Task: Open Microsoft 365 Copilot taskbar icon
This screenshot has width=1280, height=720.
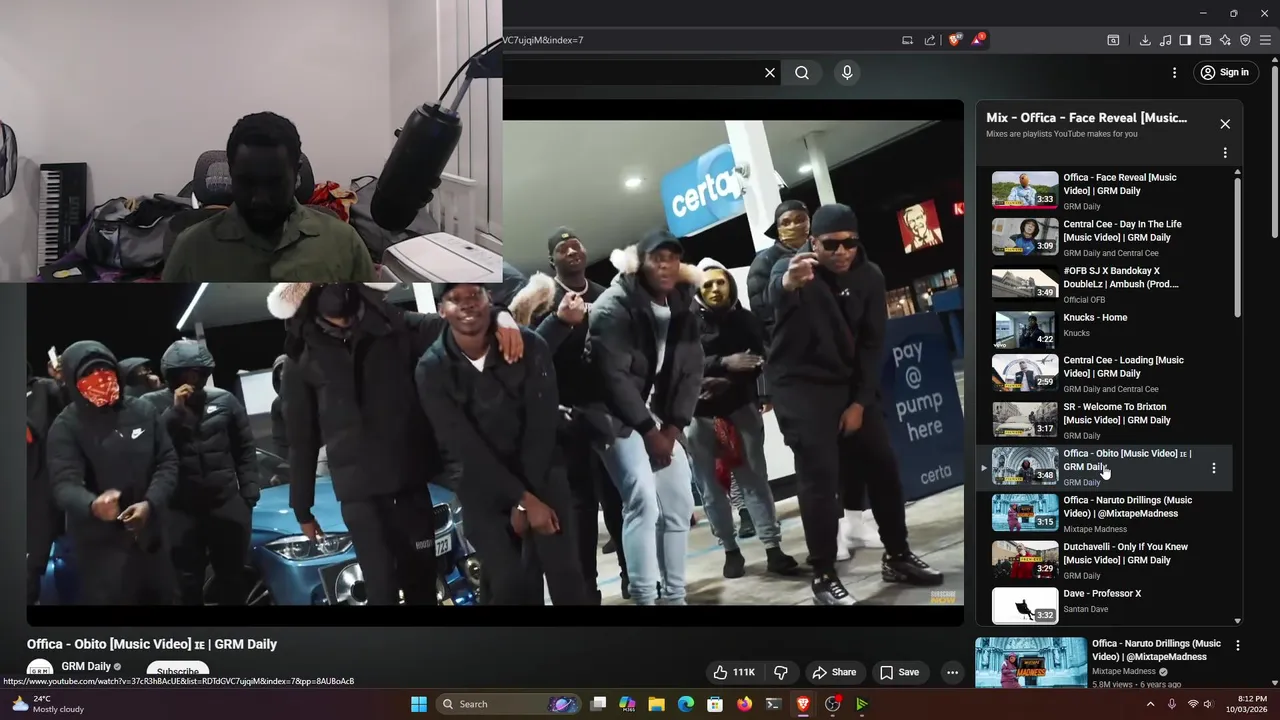Action: point(627,704)
